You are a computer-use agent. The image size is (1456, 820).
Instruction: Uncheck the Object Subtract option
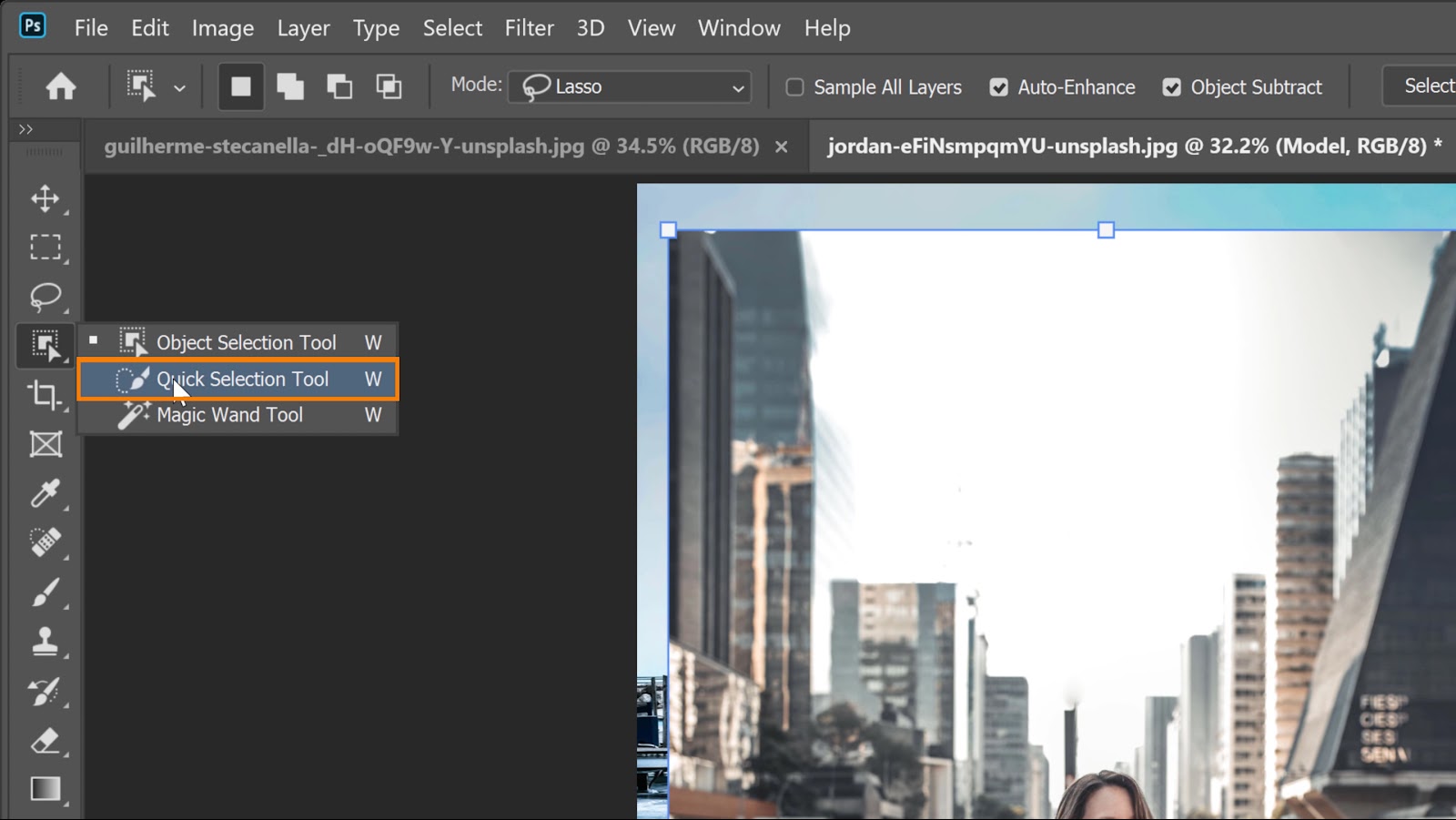[x=1172, y=87]
